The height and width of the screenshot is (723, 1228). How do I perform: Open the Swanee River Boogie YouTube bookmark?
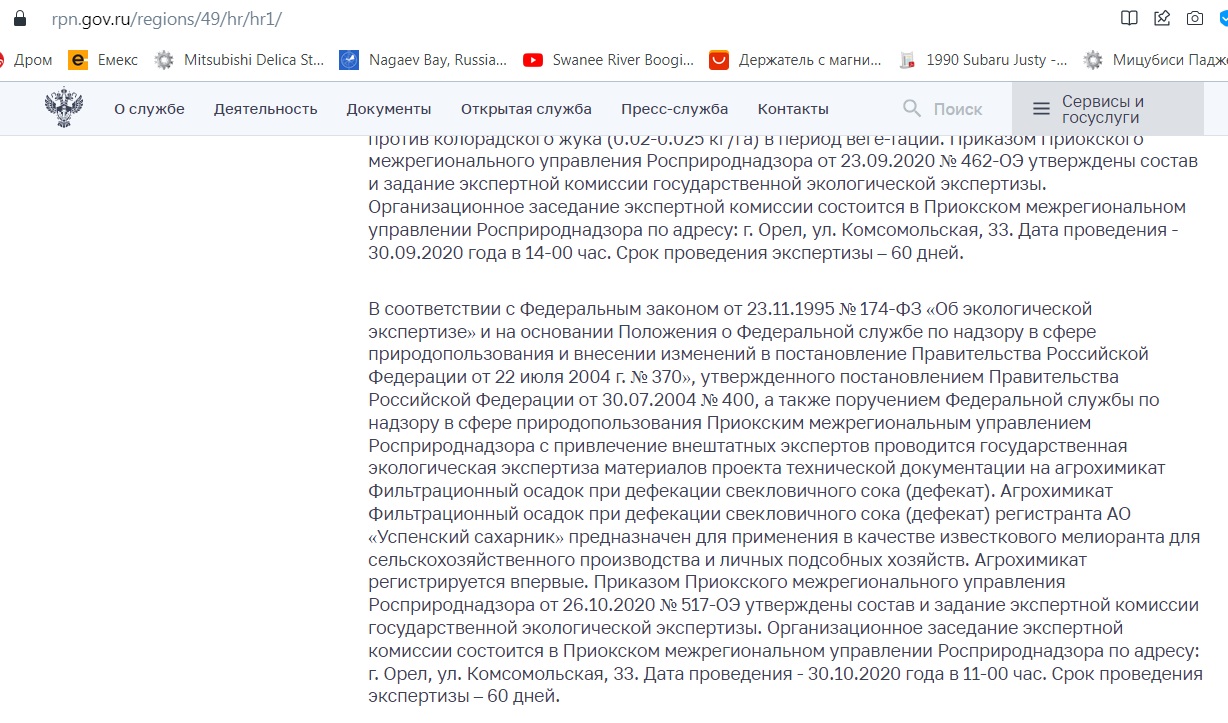coord(609,60)
